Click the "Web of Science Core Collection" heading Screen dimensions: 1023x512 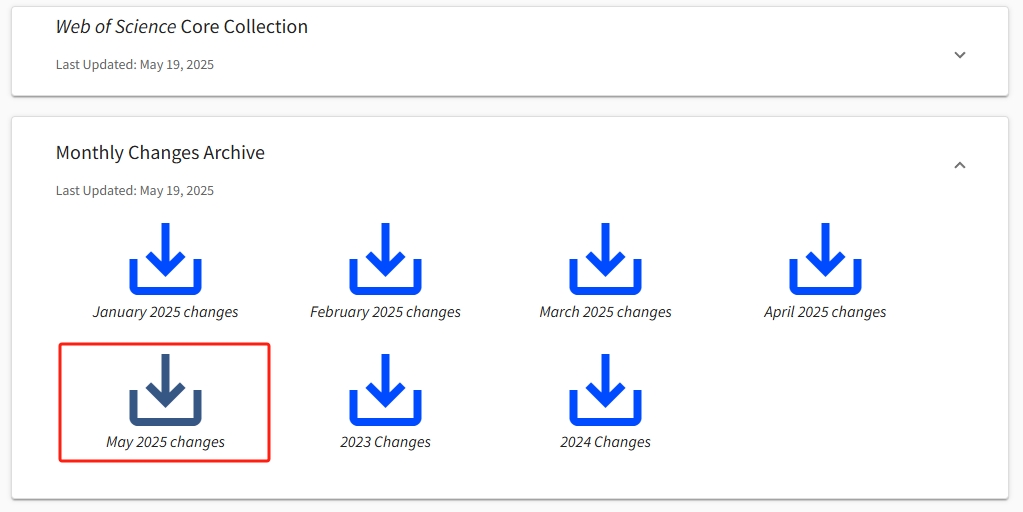[x=181, y=27]
